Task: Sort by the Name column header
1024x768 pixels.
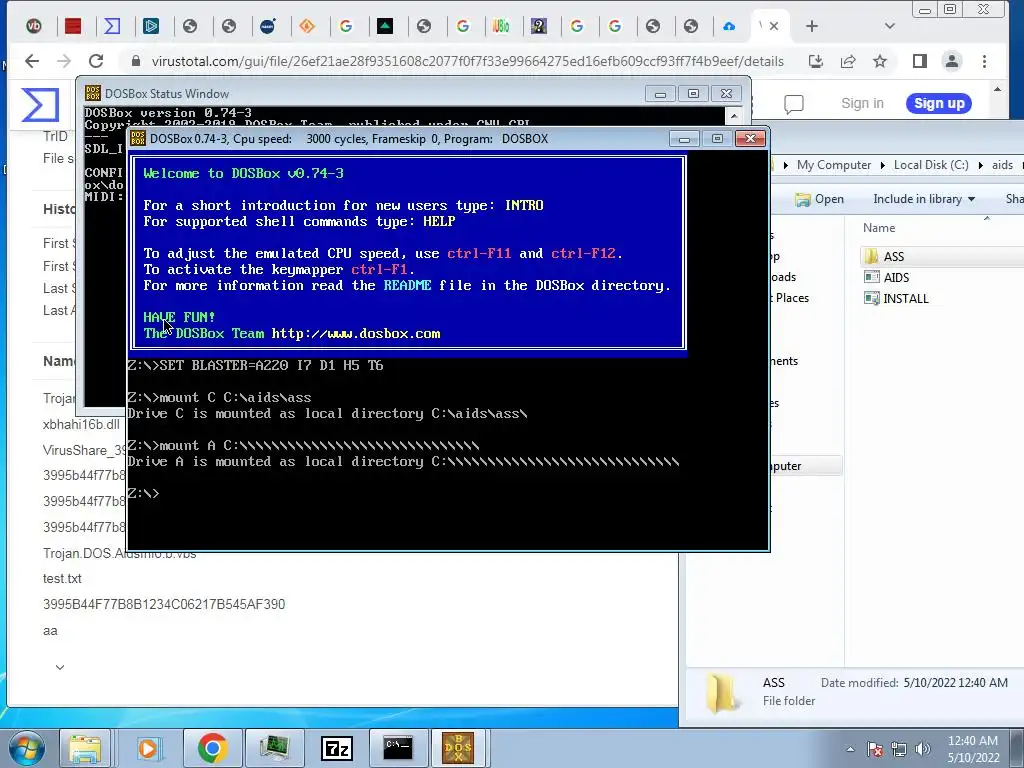Action: [879, 228]
